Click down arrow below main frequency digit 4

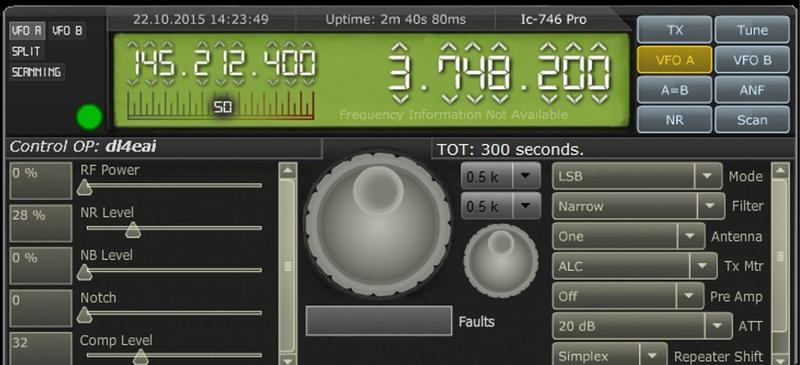474,99
